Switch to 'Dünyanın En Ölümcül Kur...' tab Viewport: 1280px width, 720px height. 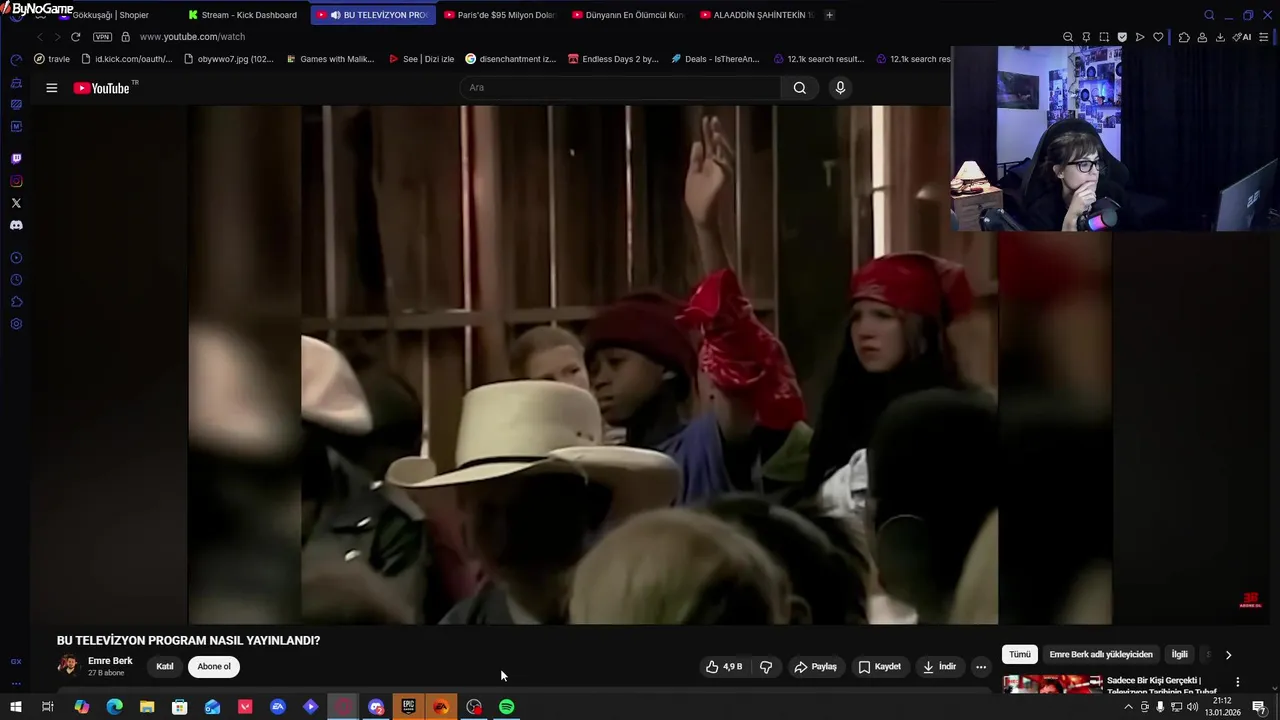coord(628,15)
